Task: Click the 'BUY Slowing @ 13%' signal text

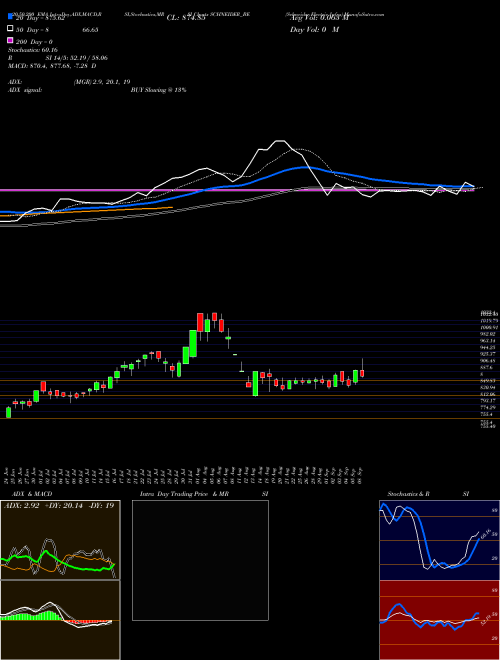Action: (158, 90)
